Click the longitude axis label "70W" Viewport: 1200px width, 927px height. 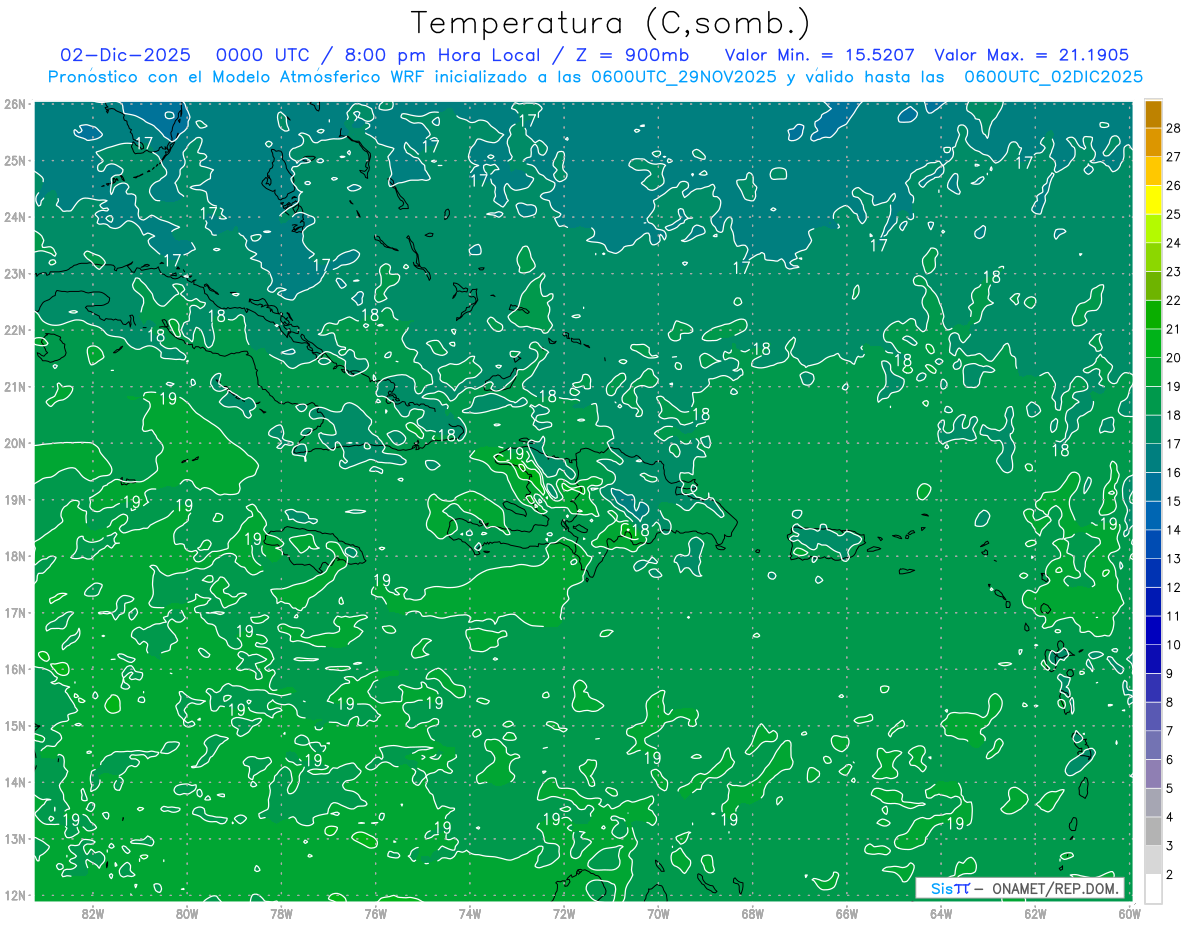pos(658,913)
